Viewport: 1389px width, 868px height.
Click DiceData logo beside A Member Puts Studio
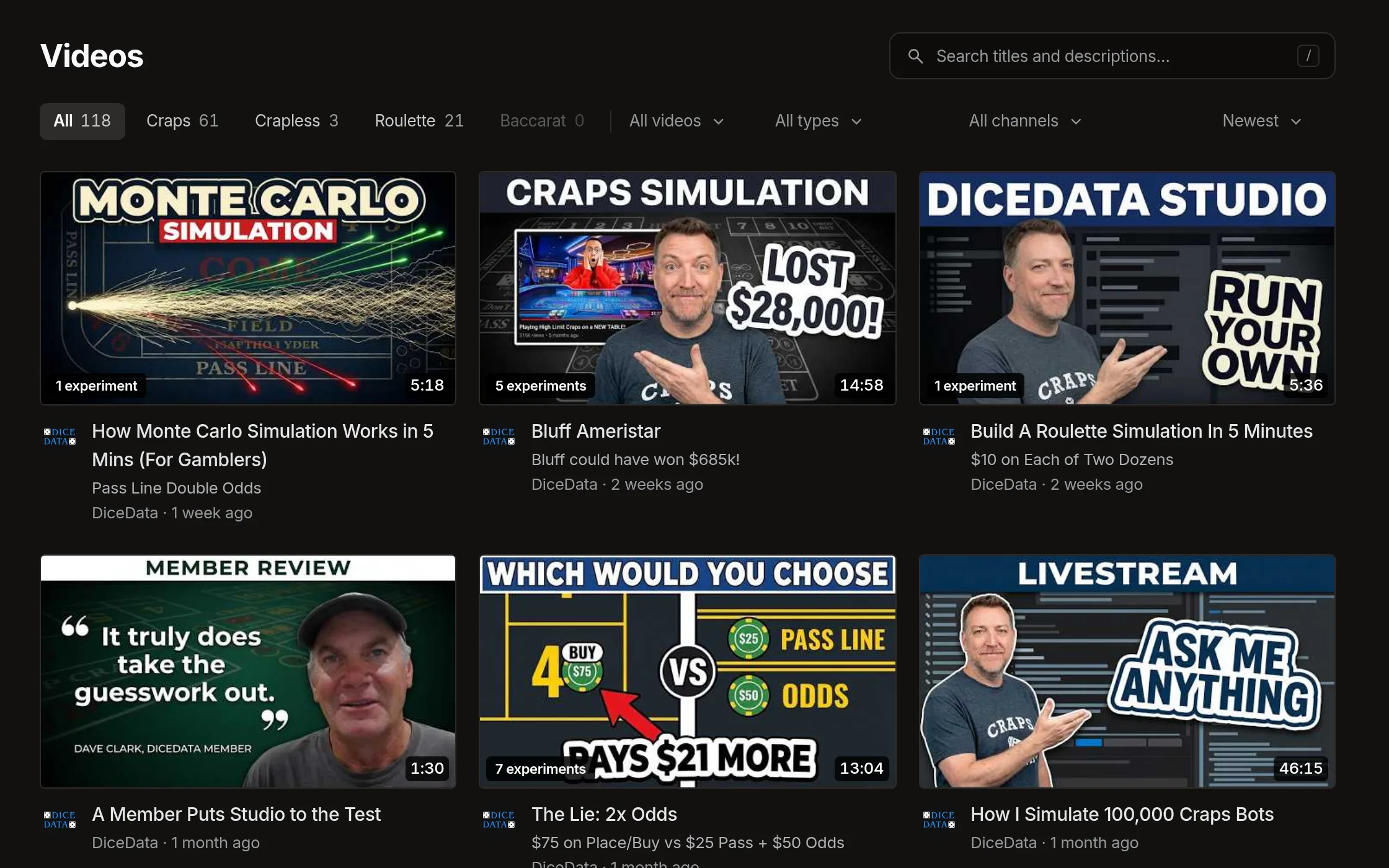[x=60, y=820]
